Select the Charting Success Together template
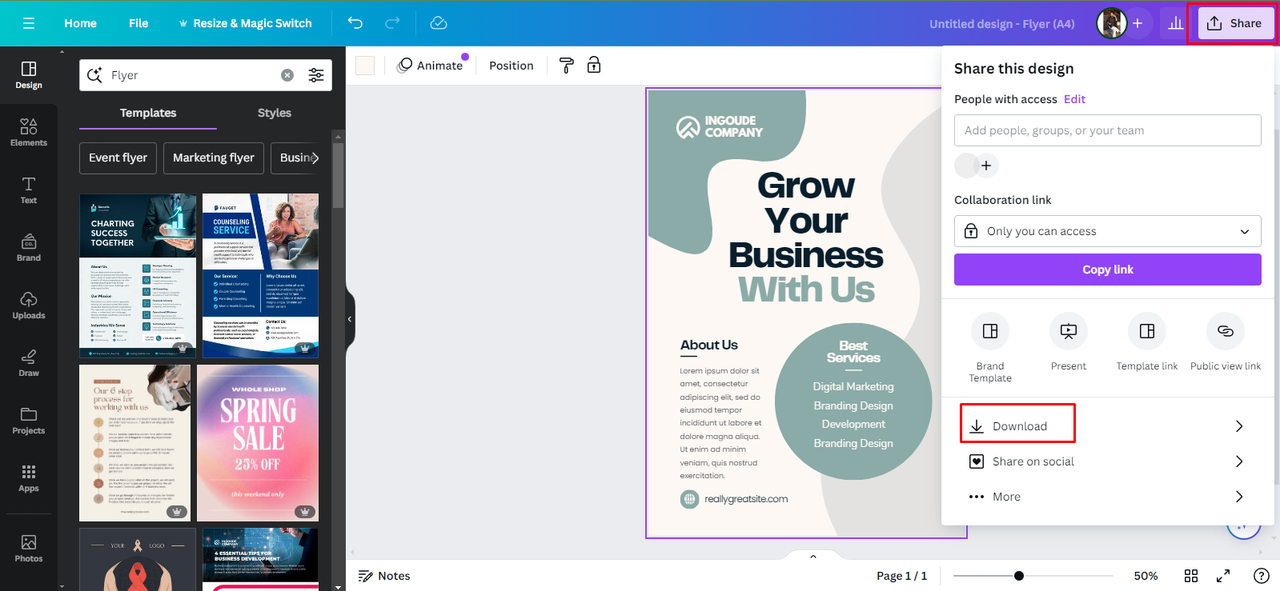Viewport: 1280px width, 591px height. [138, 276]
